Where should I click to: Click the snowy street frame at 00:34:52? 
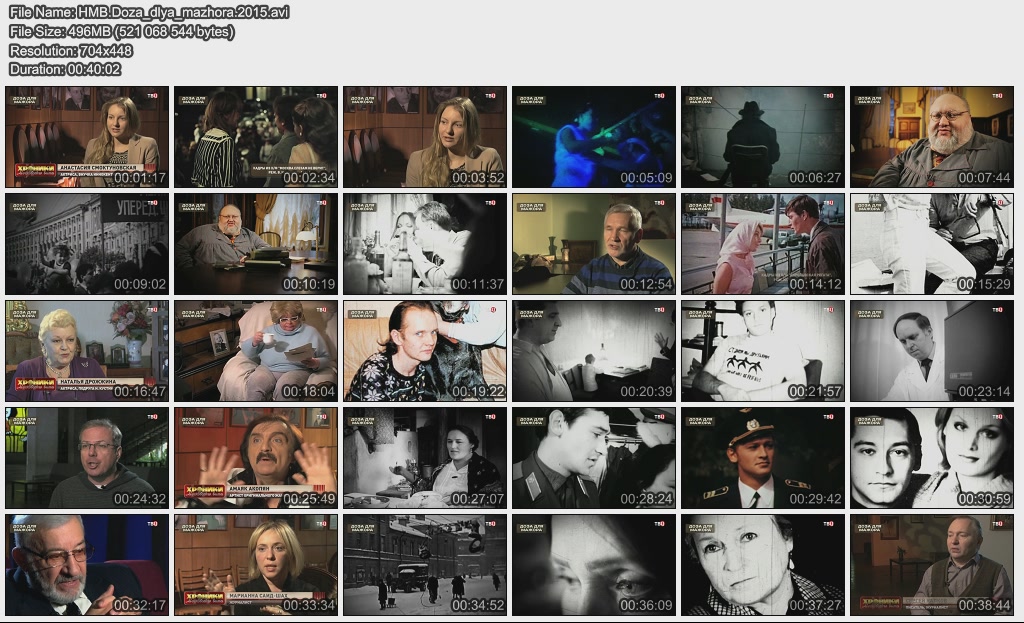pos(424,565)
